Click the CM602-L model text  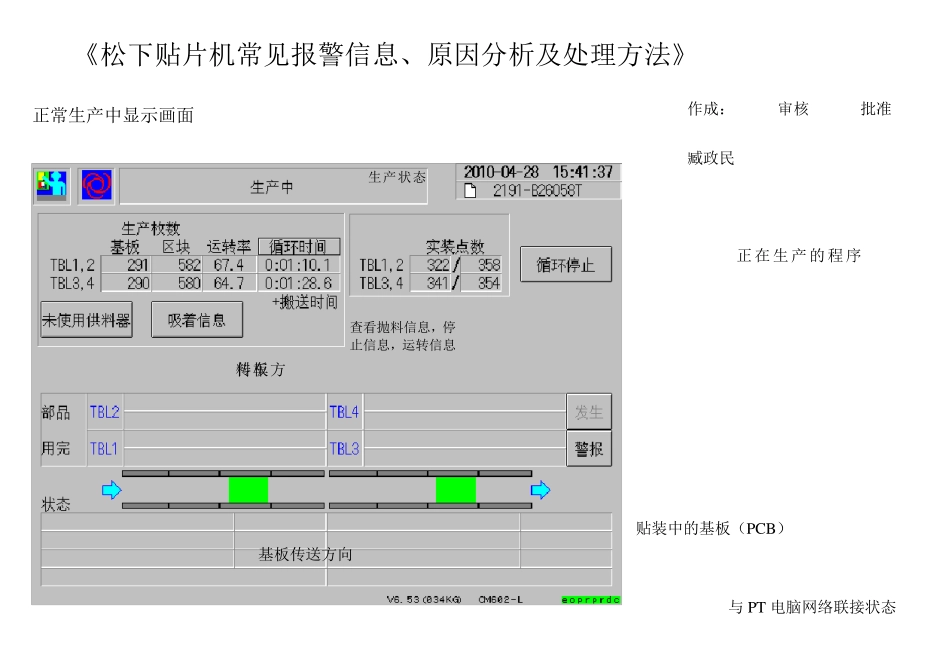(x=500, y=599)
